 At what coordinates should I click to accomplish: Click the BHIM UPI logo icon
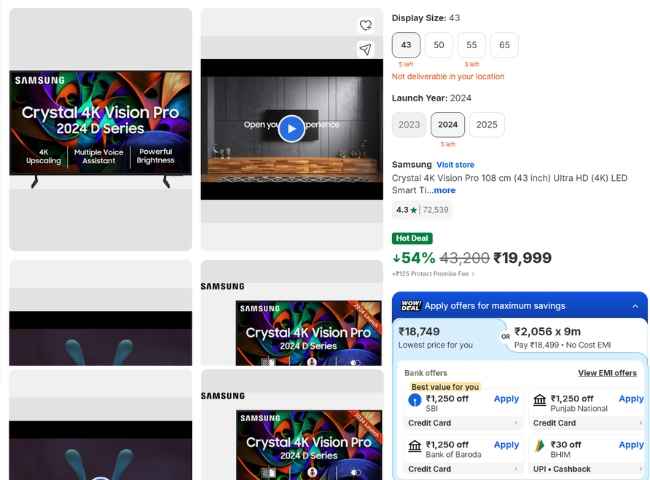[540, 446]
